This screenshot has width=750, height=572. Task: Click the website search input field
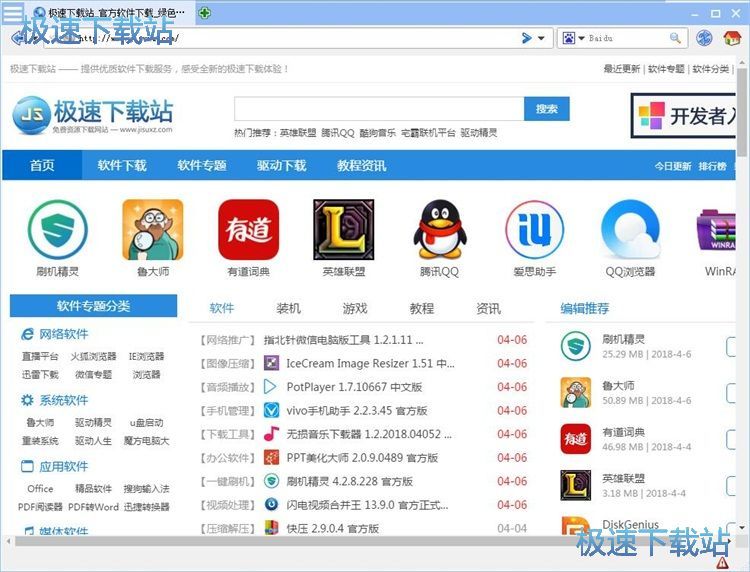pyautogui.click(x=379, y=109)
